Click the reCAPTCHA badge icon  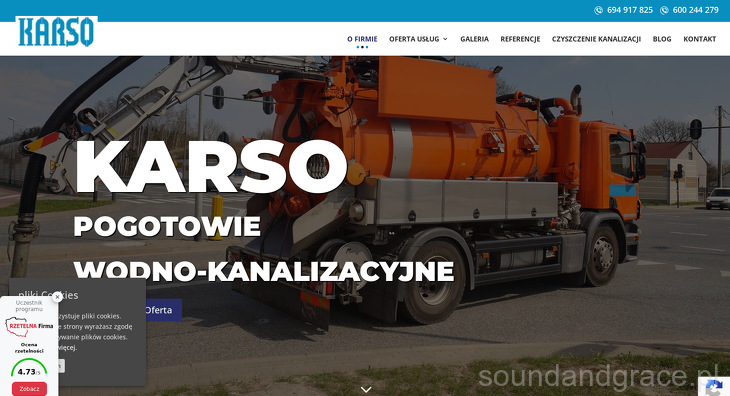coord(714,387)
